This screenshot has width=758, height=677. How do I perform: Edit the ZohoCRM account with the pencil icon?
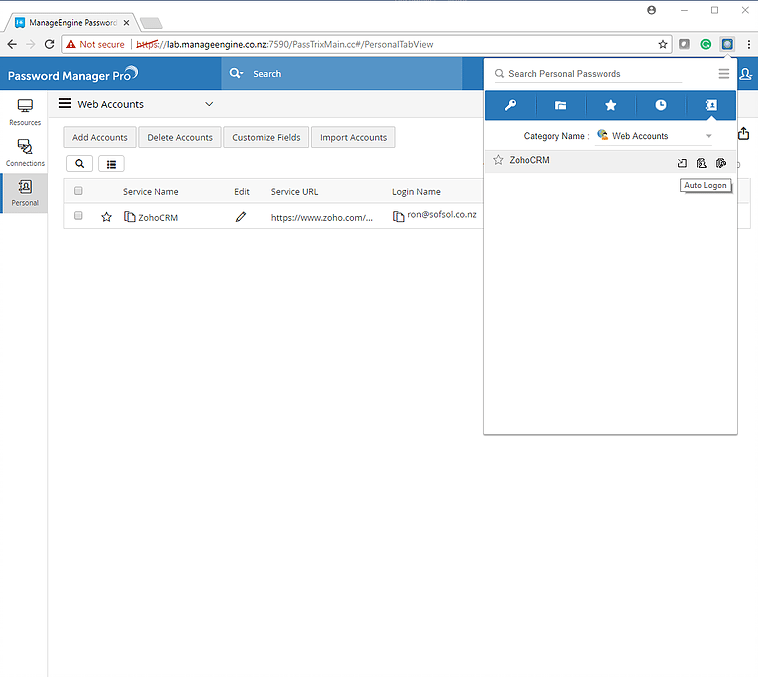pyautogui.click(x=241, y=217)
